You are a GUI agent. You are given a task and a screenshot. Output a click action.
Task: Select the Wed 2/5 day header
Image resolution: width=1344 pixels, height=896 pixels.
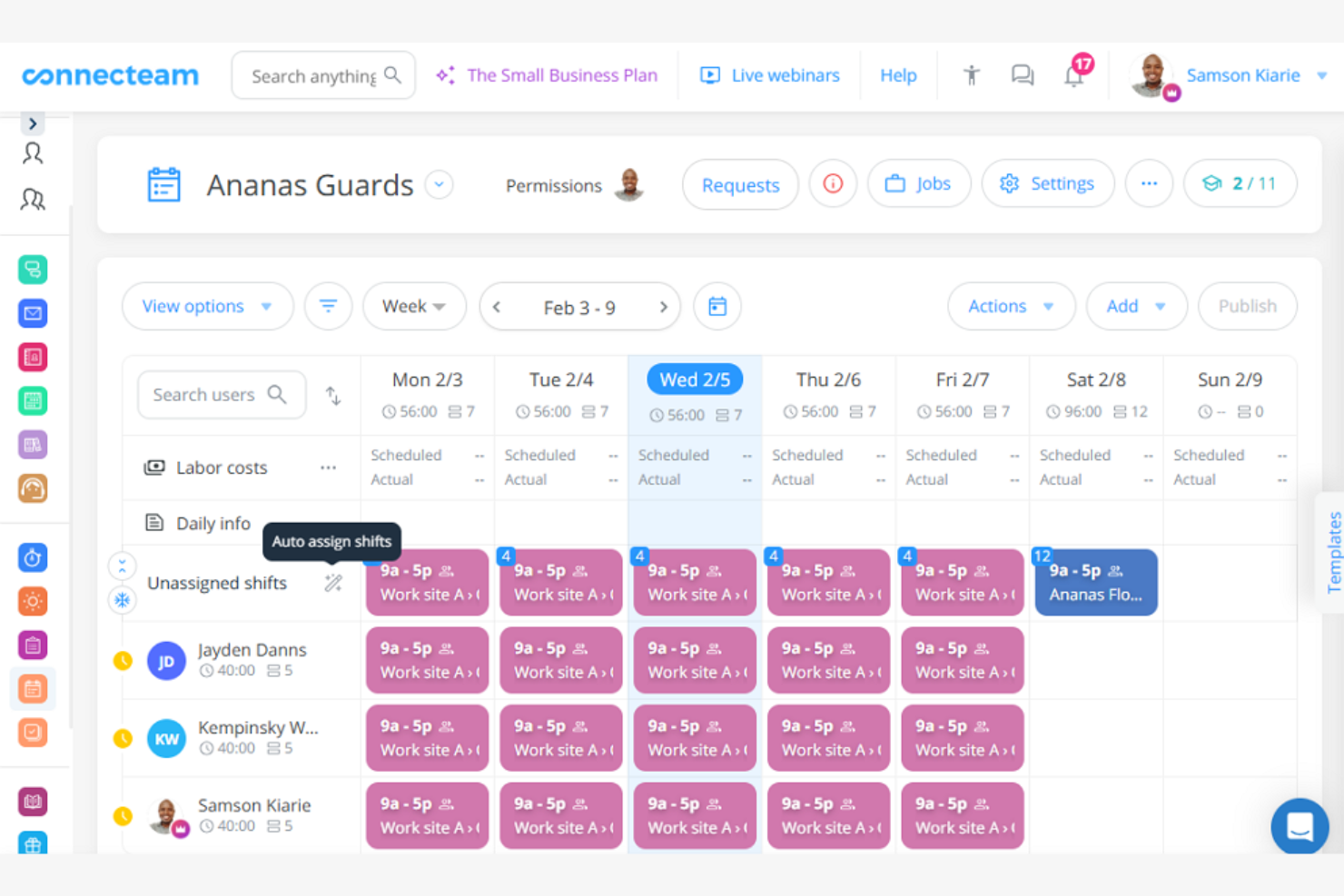pos(695,379)
